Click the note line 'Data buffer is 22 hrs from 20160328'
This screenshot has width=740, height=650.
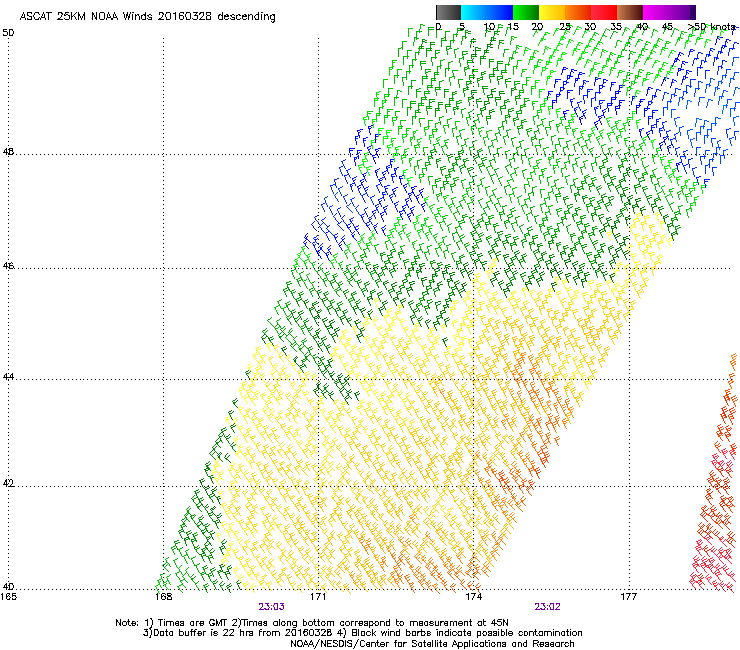pyautogui.click(x=362, y=633)
